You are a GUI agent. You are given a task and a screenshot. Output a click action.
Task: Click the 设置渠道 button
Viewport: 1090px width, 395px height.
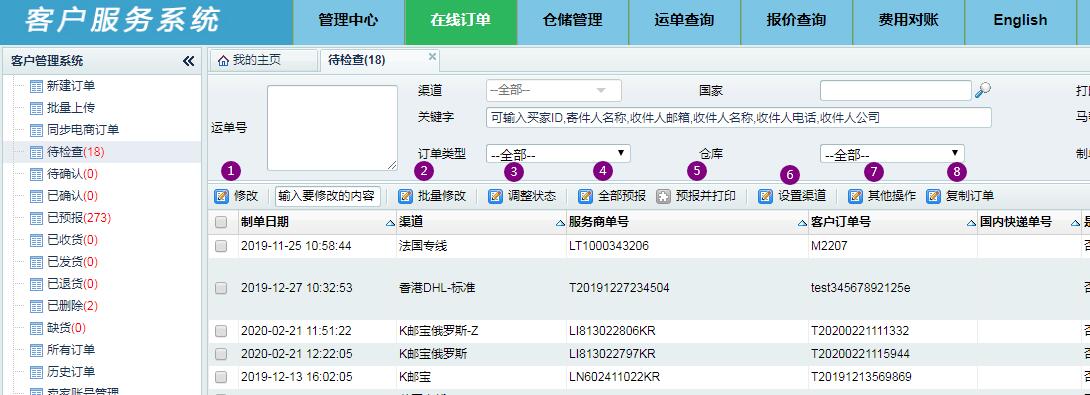click(x=792, y=196)
